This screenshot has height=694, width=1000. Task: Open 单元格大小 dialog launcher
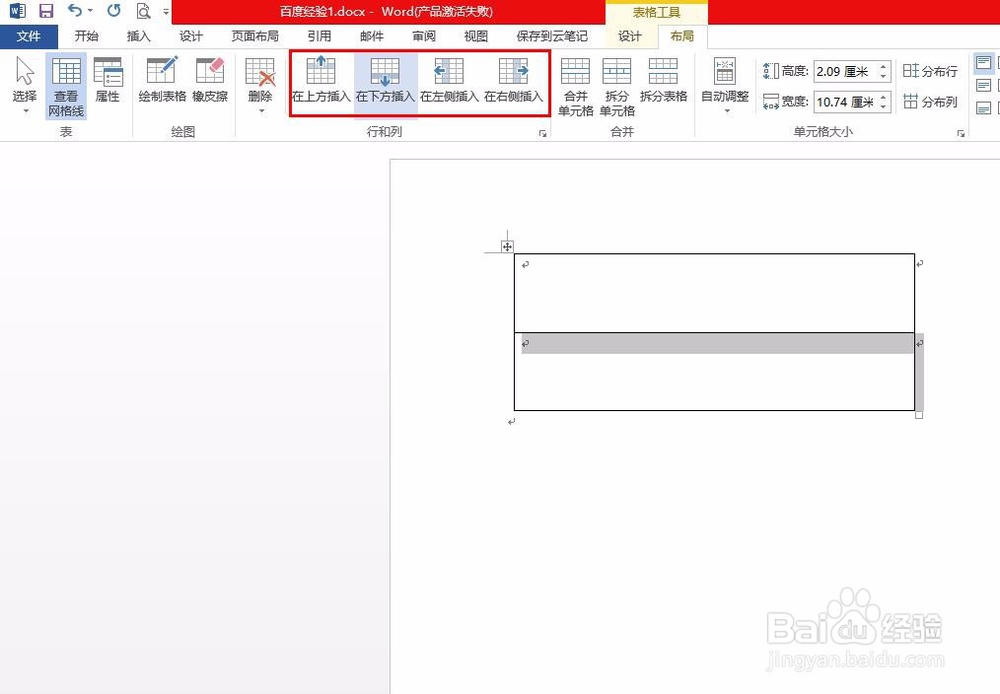pyautogui.click(x=960, y=133)
